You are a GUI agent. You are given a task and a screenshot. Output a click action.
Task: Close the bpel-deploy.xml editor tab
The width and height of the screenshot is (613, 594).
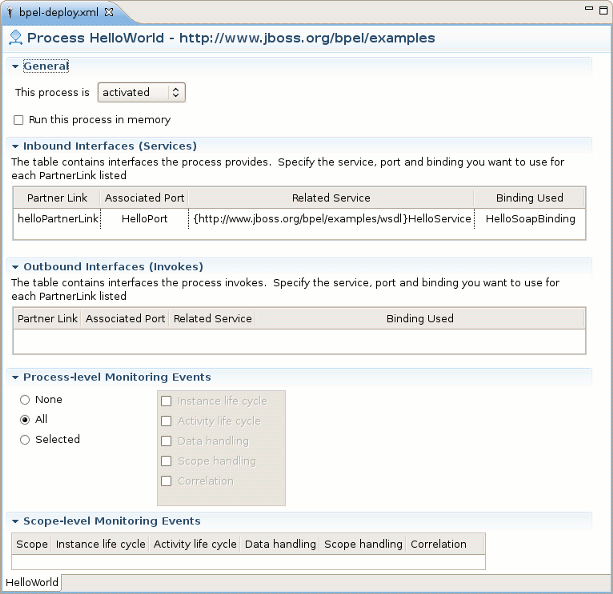[x=109, y=12]
